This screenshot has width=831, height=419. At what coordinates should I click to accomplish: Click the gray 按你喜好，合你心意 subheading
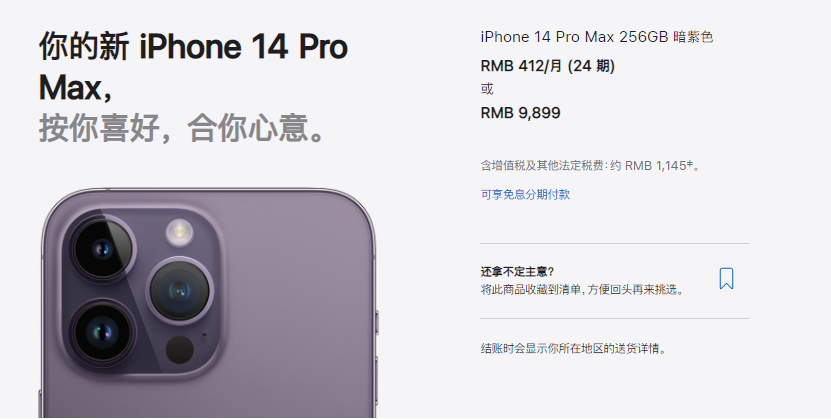pos(183,128)
